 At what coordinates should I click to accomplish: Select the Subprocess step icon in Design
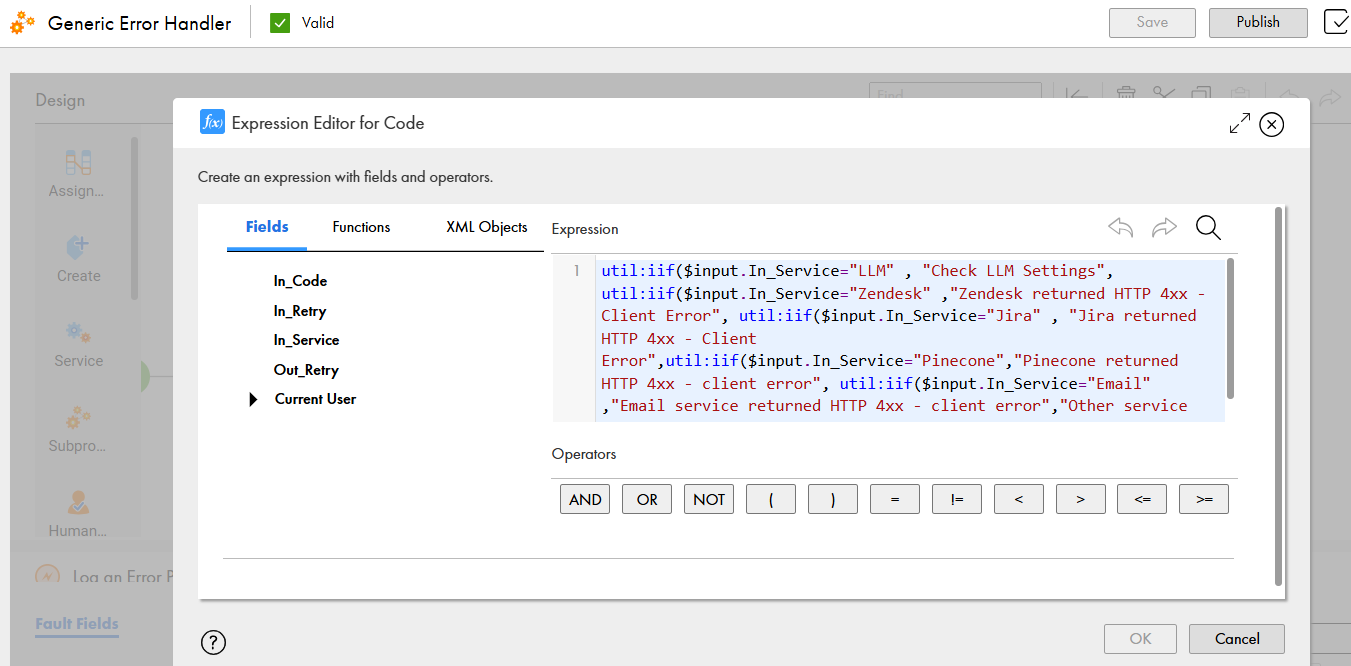click(78, 417)
